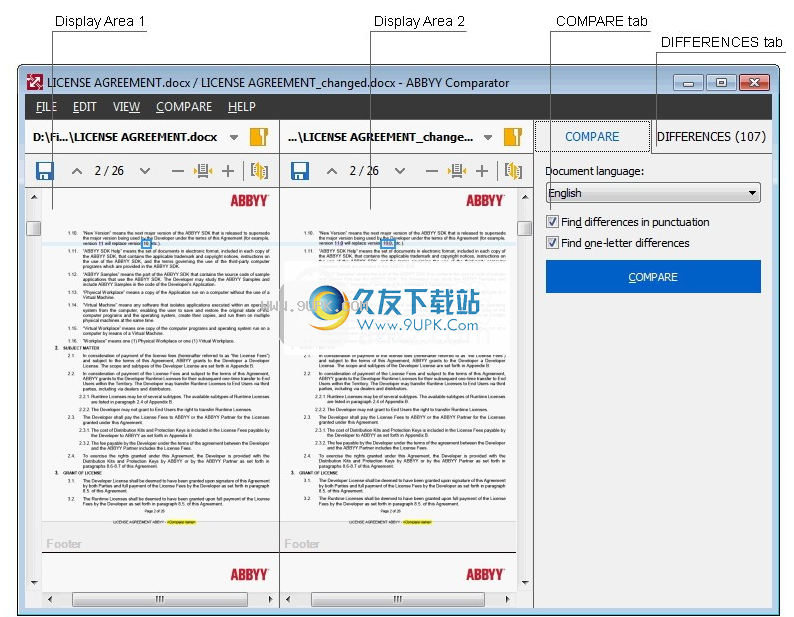Open the COMPARE menu in the menu bar
The image size is (794, 617).
pos(184,107)
